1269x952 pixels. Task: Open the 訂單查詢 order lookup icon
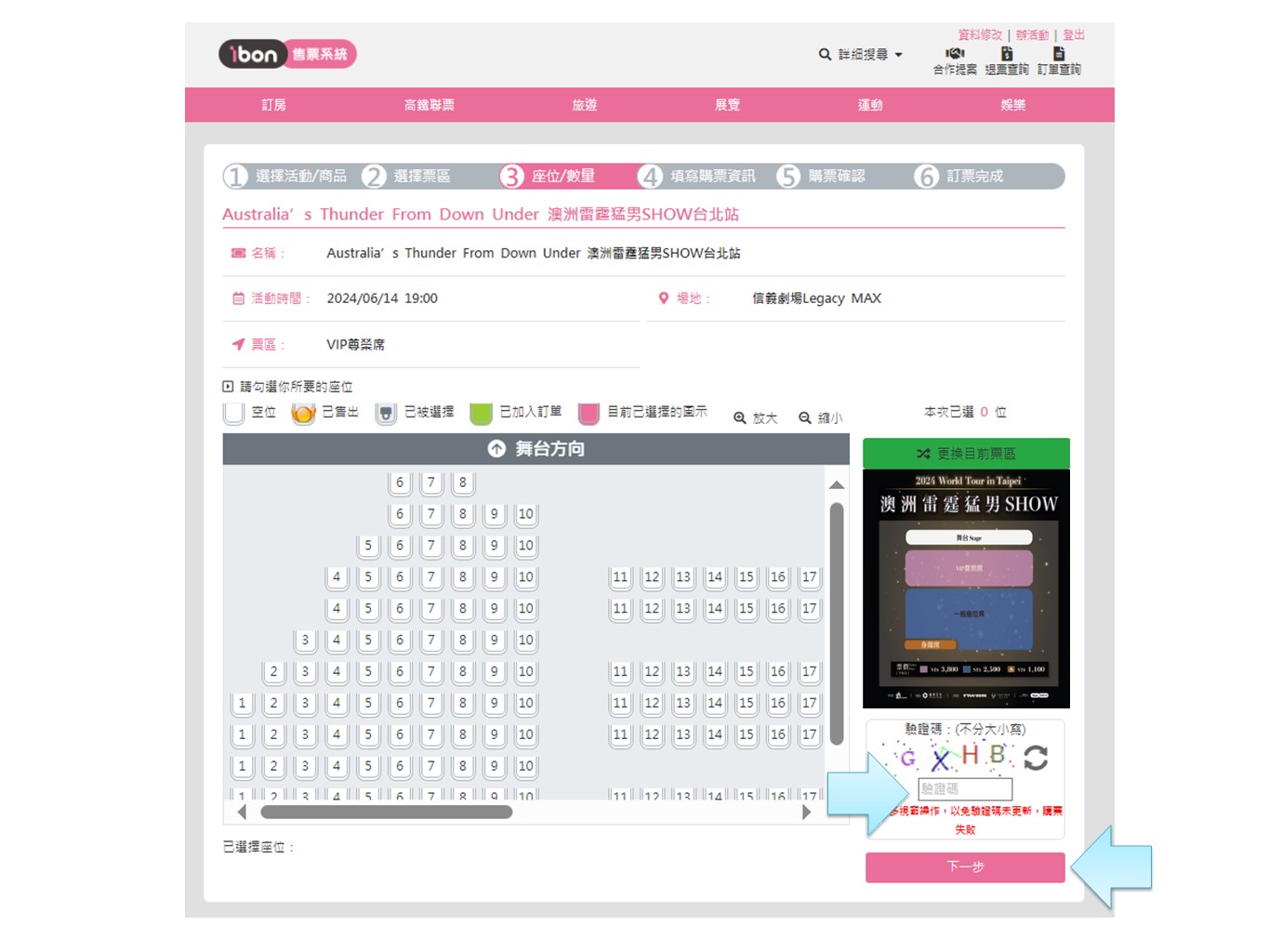tap(1059, 54)
